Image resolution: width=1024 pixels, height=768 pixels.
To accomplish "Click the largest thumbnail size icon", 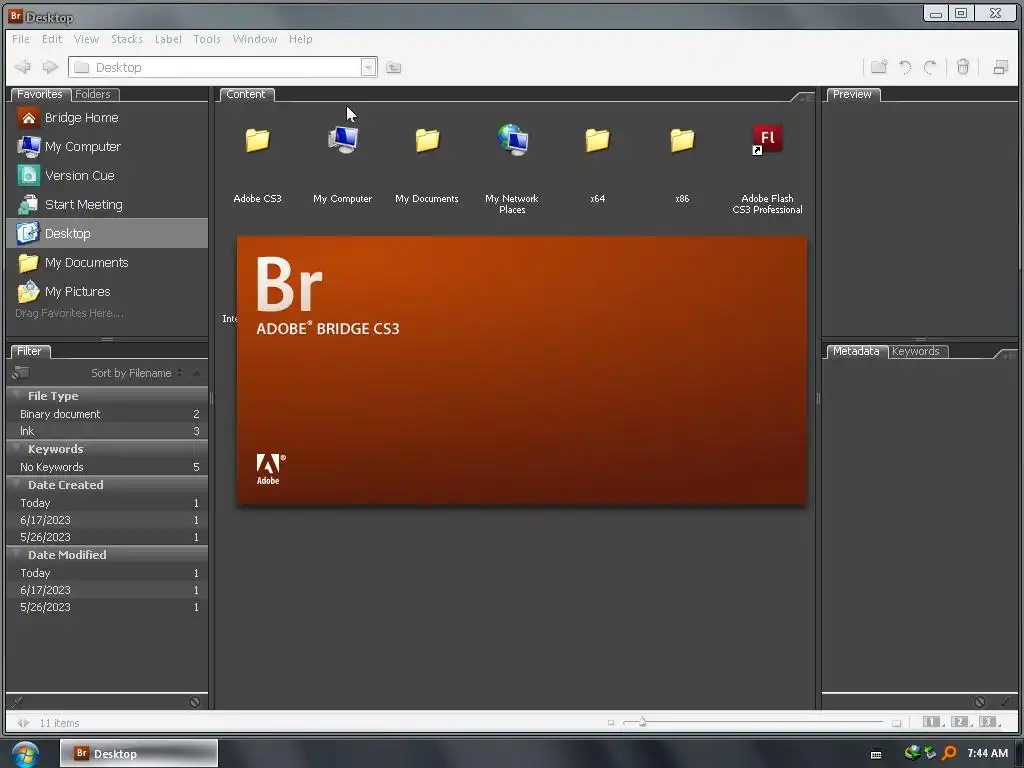I will click(x=897, y=722).
